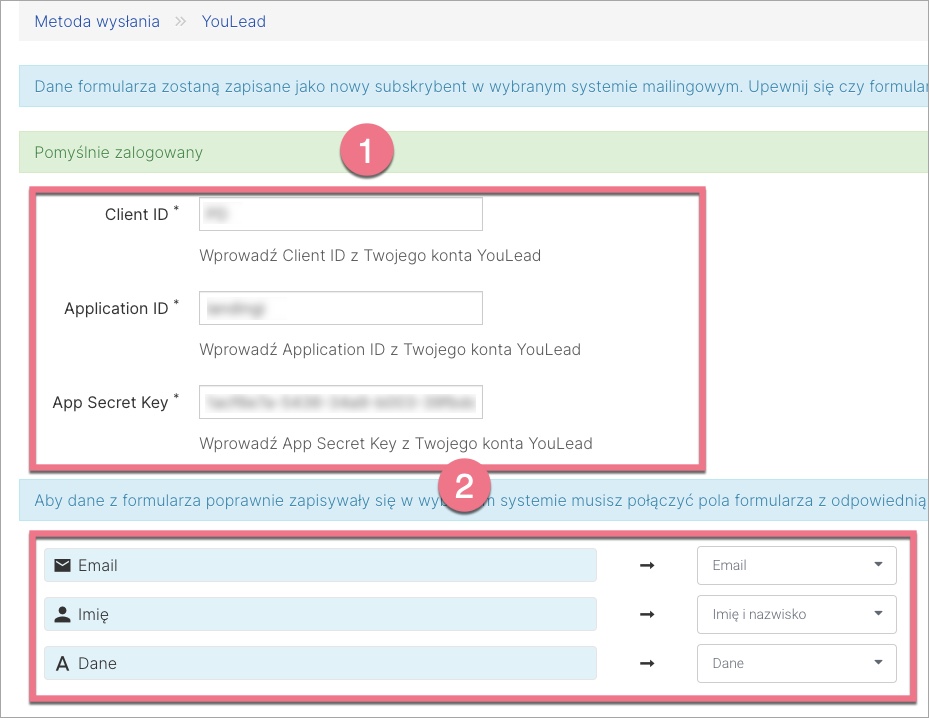This screenshot has height=718, width=929.
Task: Click the person icon beside Imię
Action: 62,614
